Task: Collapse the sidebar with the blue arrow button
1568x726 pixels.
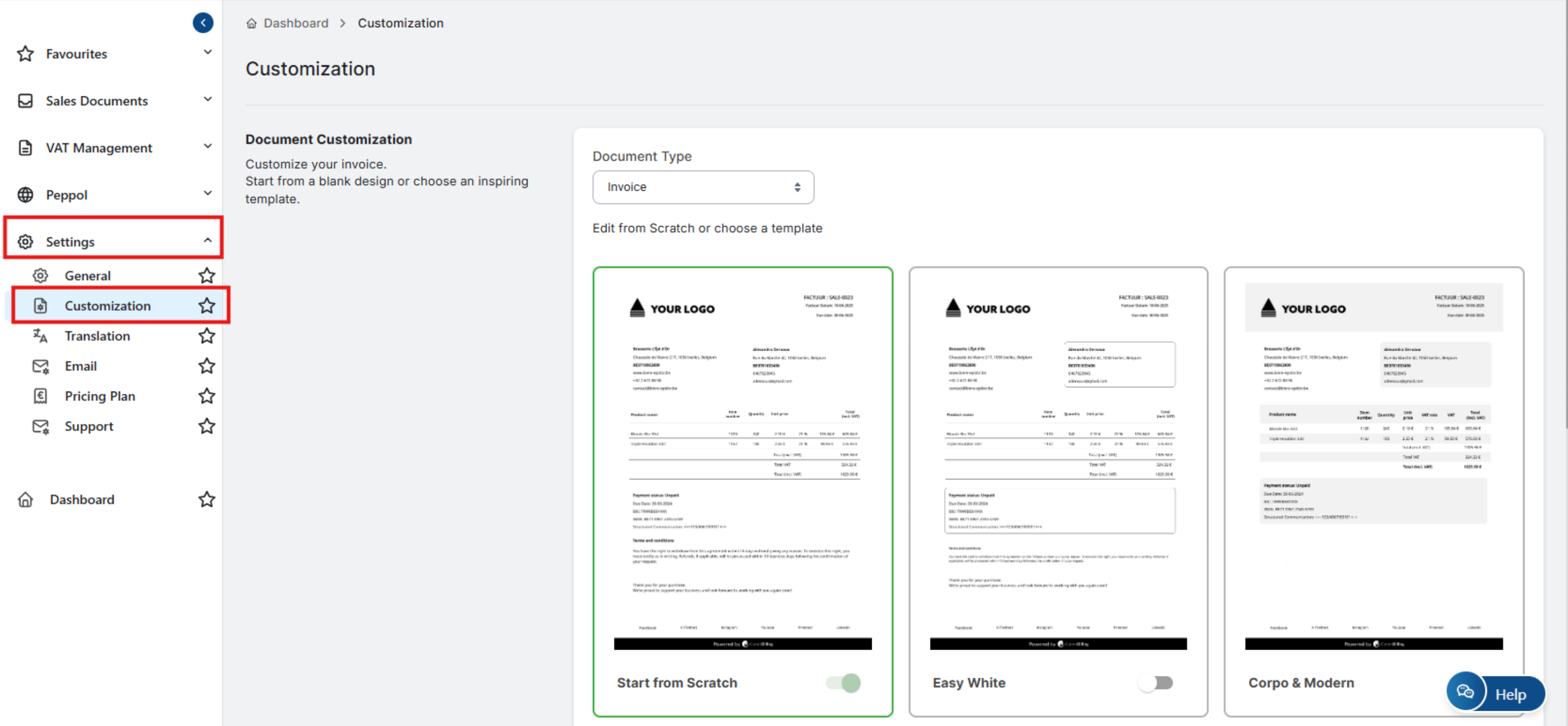Action: [x=203, y=22]
